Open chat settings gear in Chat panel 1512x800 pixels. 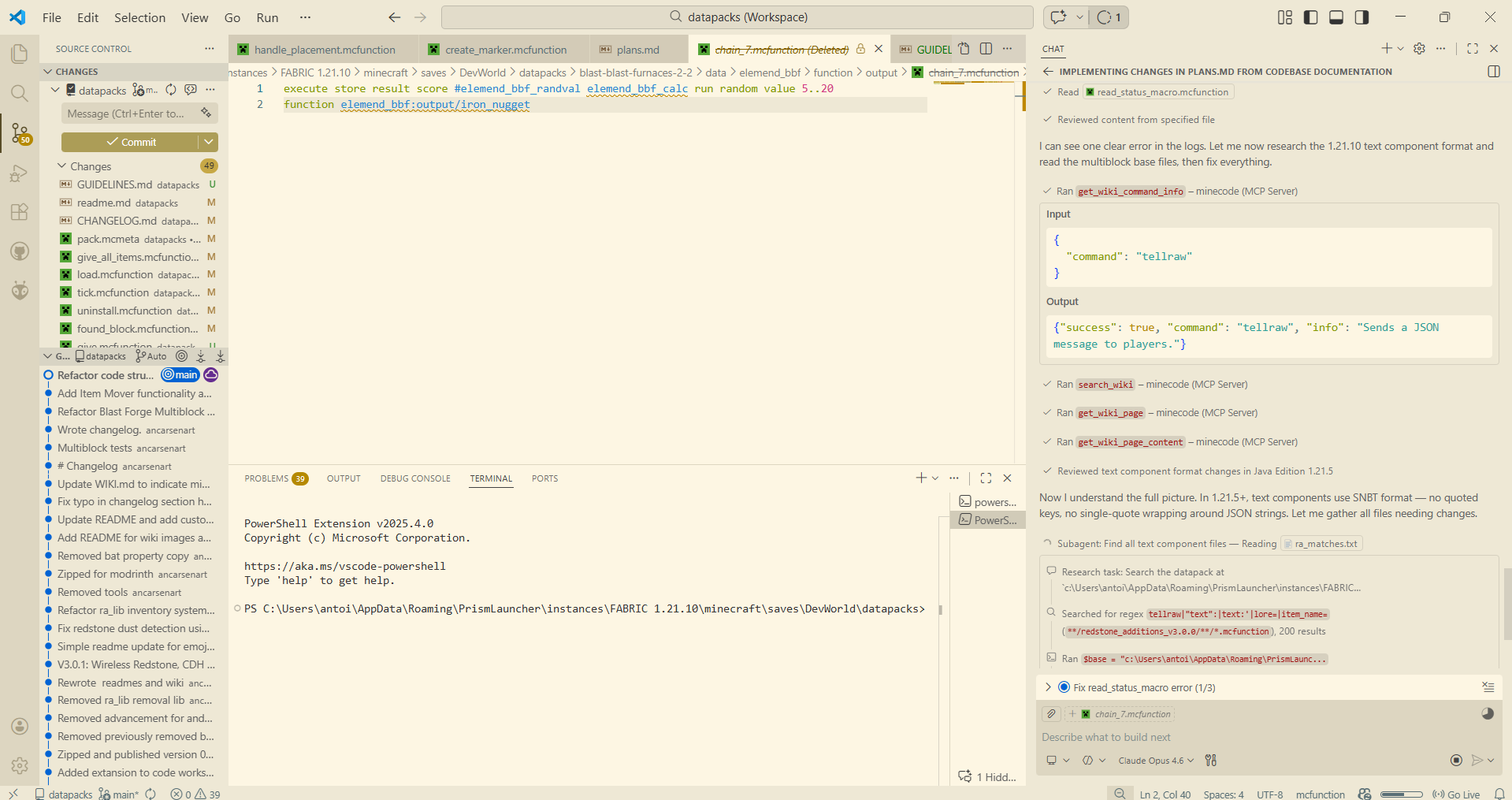coord(1419,49)
